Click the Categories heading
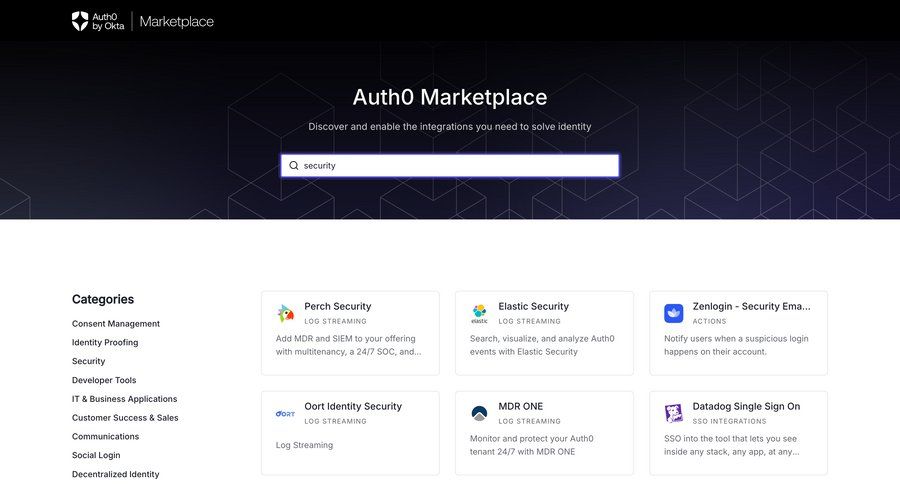900x484 pixels. point(103,299)
